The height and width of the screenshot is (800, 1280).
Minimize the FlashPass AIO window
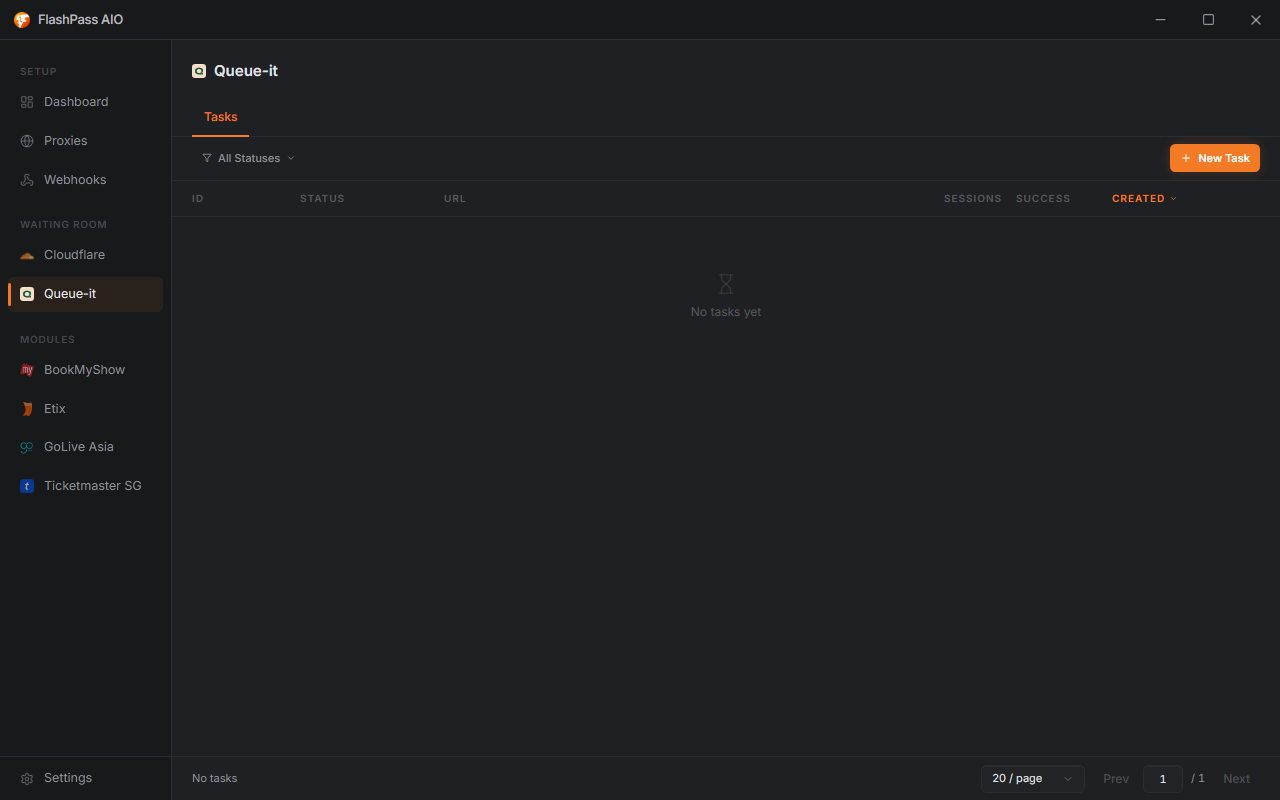point(1161,20)
